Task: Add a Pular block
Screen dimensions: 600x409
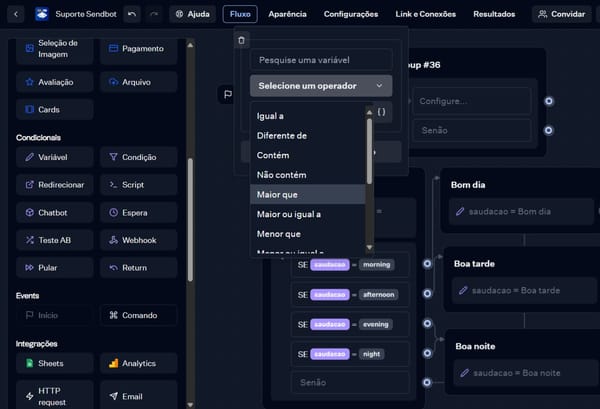Action: click(x=55, y=267)
